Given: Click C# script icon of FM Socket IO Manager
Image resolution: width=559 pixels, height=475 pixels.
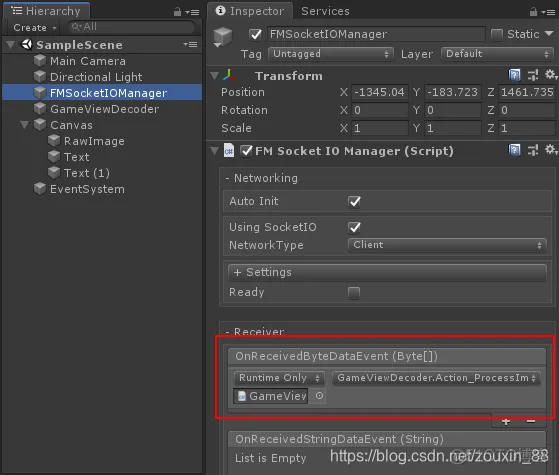Looking at the screenshot, I should (x=229, y=150).
